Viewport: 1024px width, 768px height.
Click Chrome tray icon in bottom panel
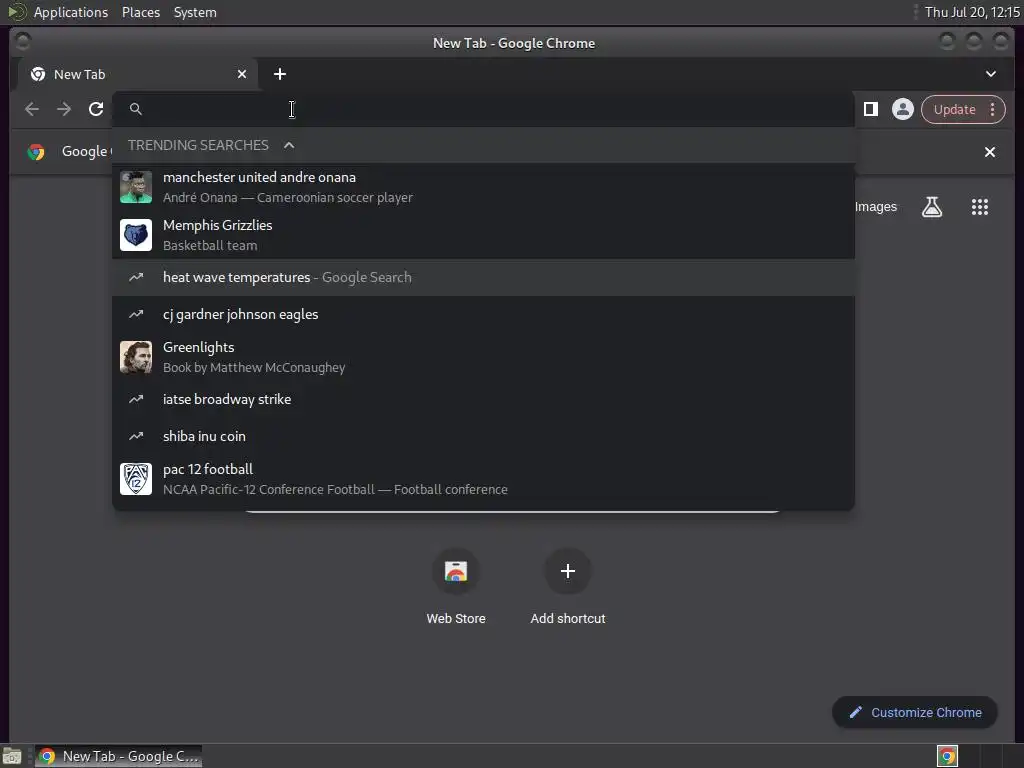pyautogui.click(x=947, y=756)
